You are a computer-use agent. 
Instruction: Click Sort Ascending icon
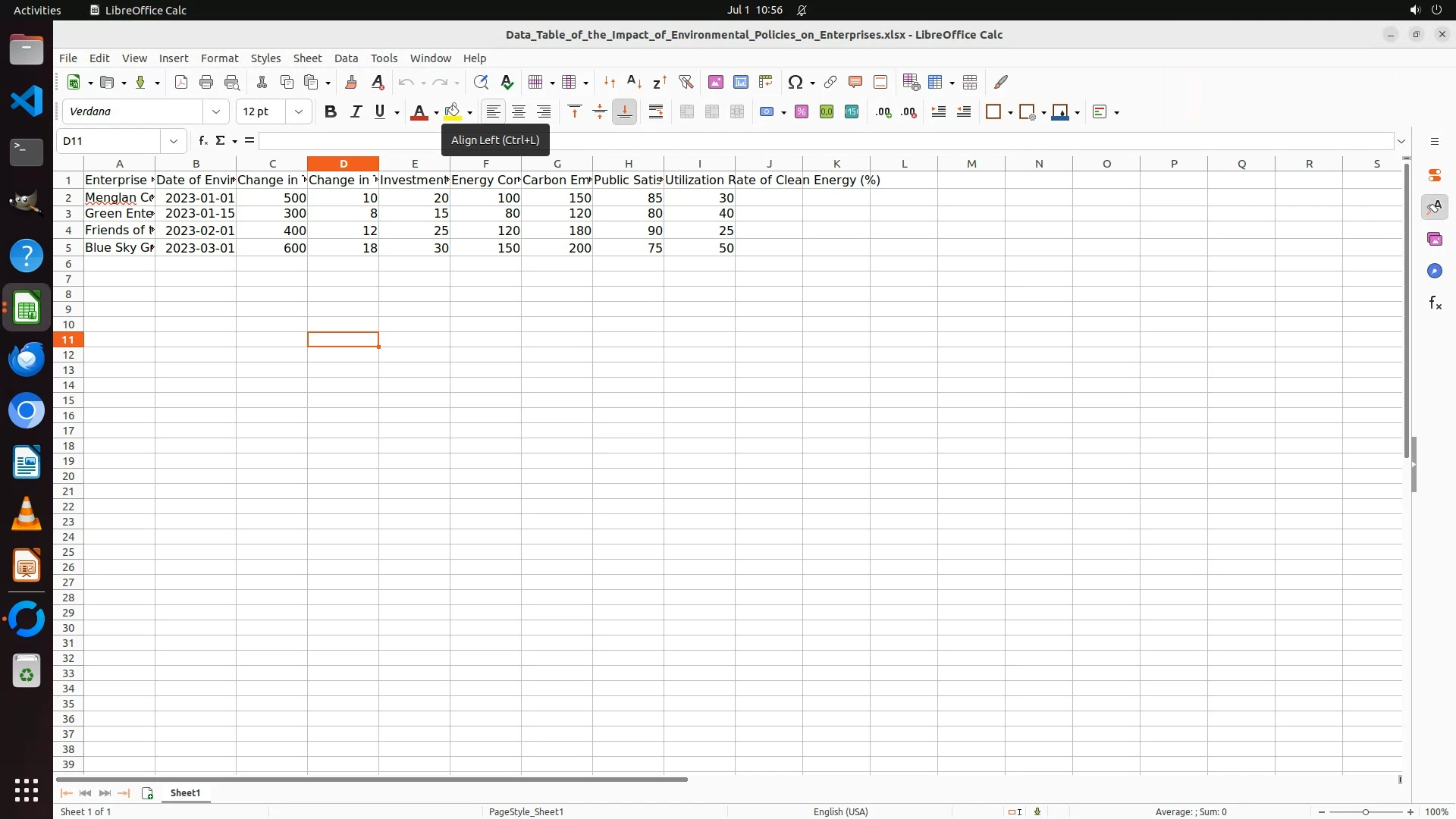tap(635, 83)
